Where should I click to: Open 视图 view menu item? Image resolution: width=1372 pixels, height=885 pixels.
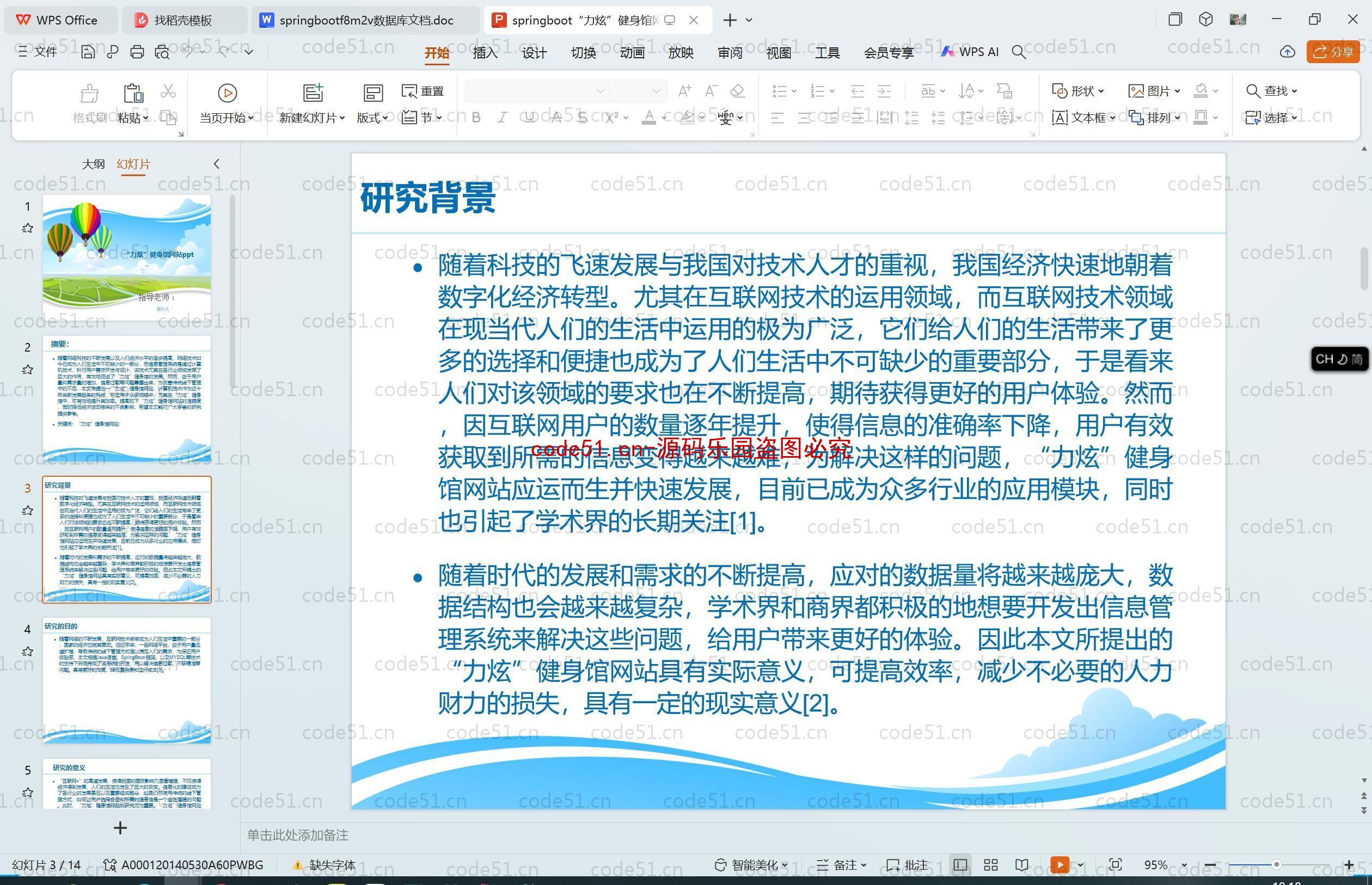coord(780,52)
